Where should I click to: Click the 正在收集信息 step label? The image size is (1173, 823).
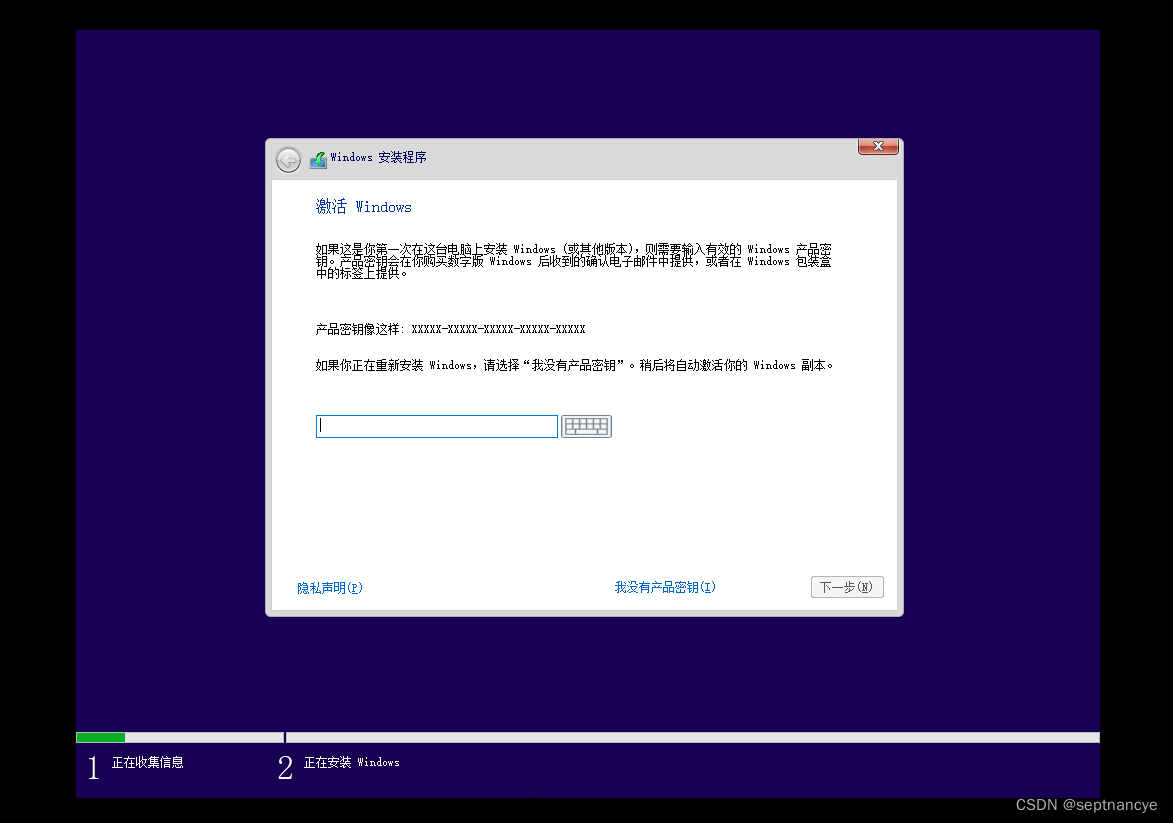147,762
